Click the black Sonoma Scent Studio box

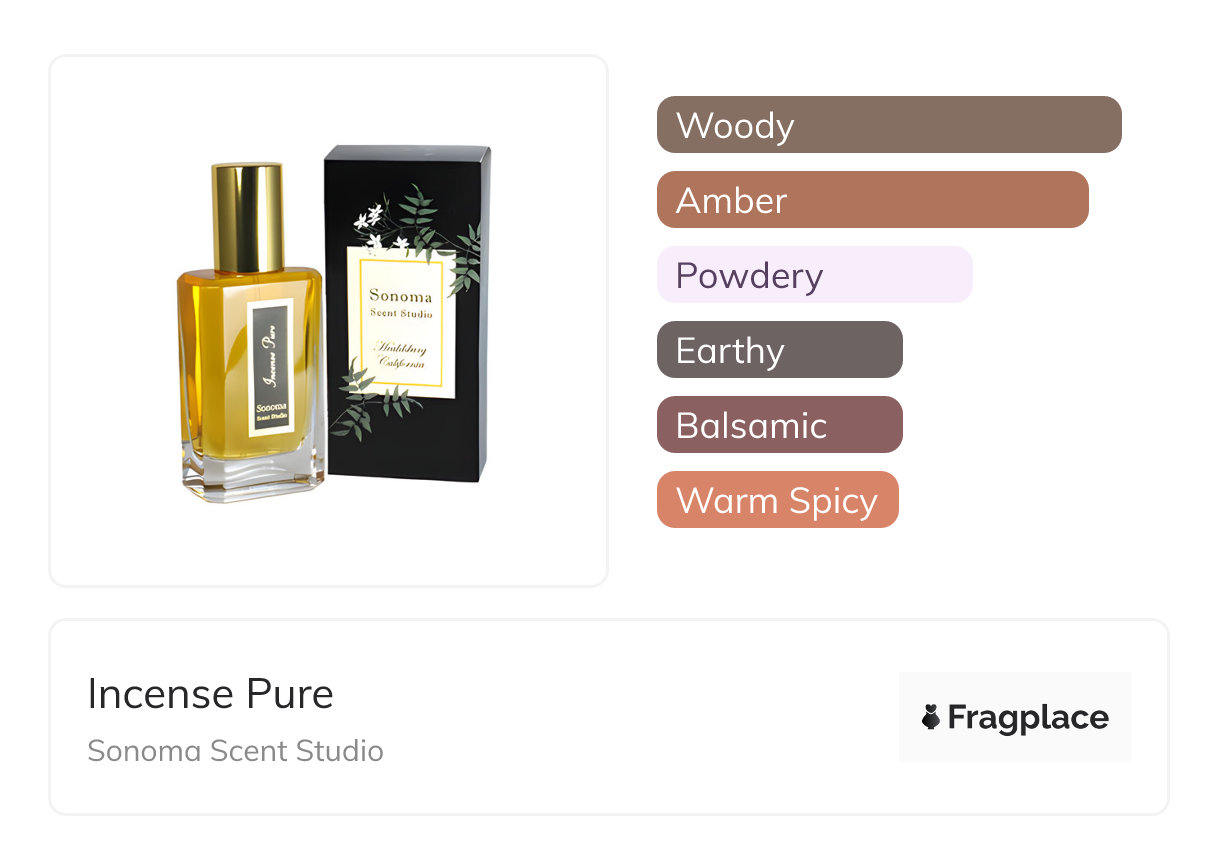tap(405, 312)
